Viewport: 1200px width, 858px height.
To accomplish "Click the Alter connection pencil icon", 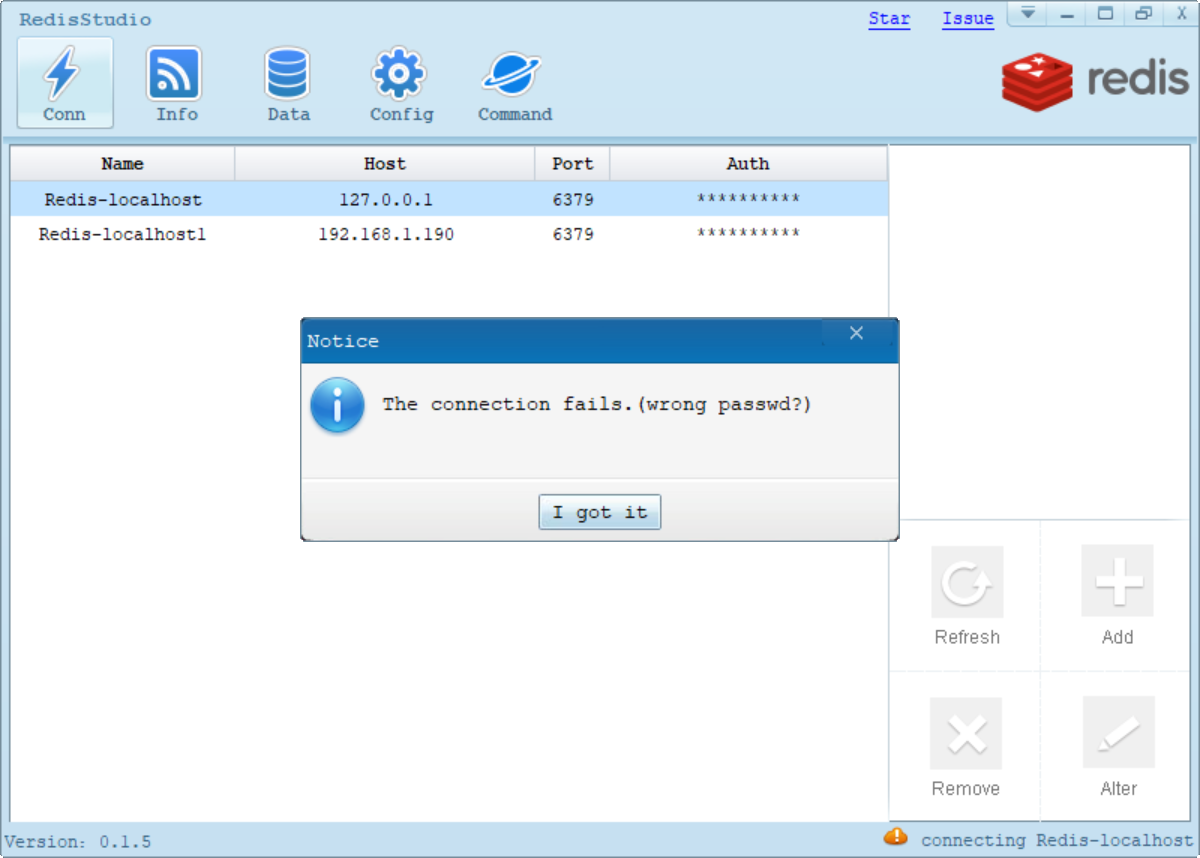I will [1118, 732].
